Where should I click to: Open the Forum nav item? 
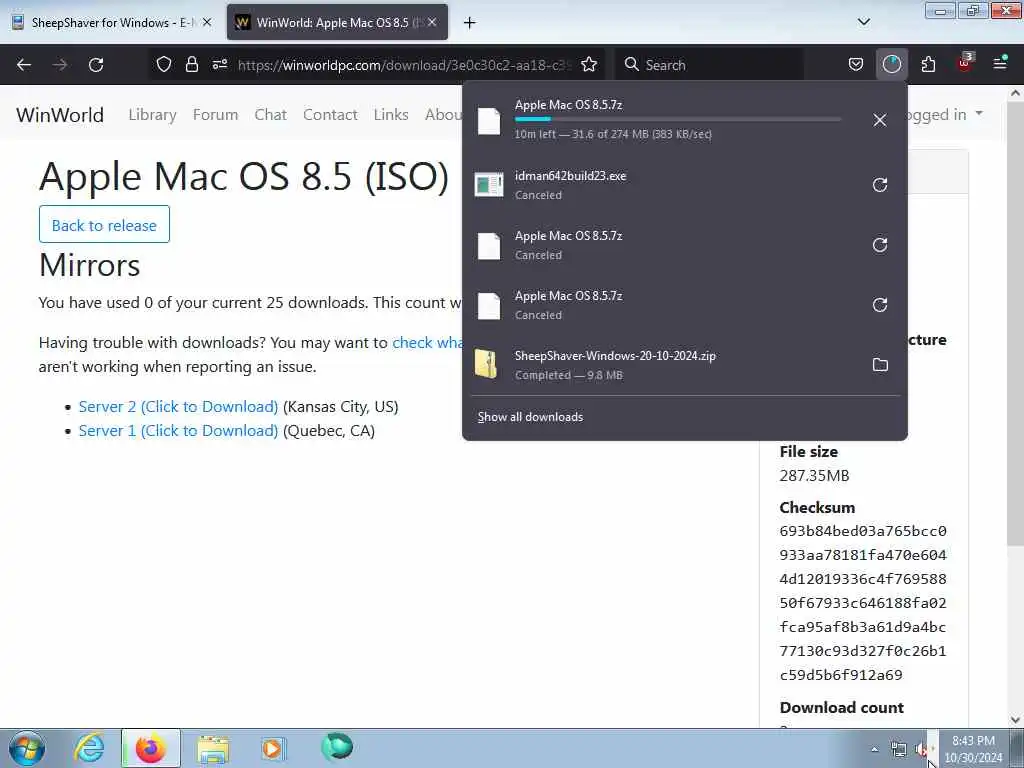216,114
